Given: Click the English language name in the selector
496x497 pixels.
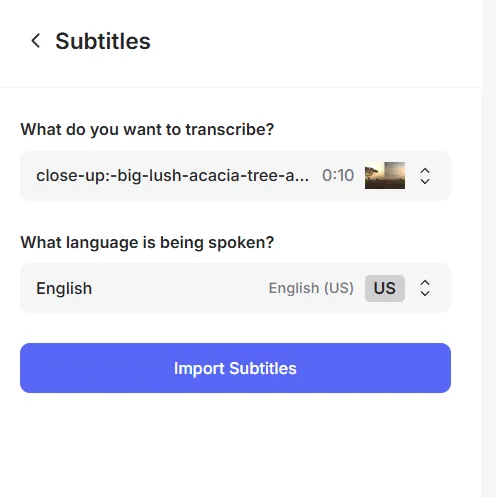Looking at the screenshot, I should click(64, 288).
